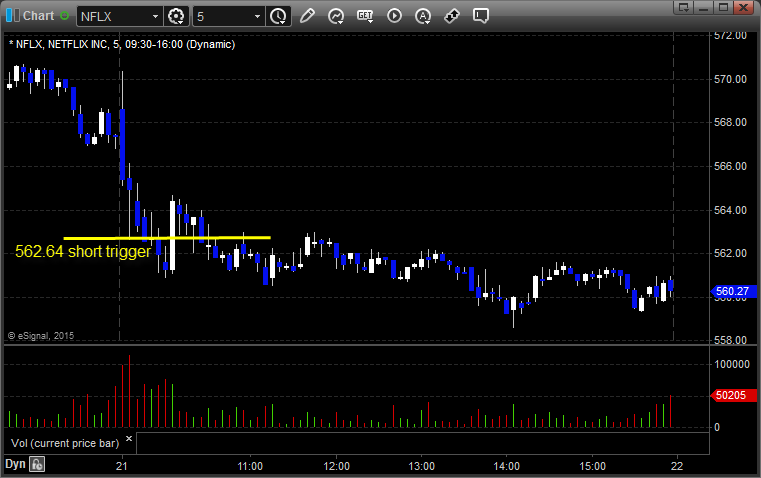761x478 pixels.
Task: Open the chart comment bubble icon
Action: (x=481, y=16)
